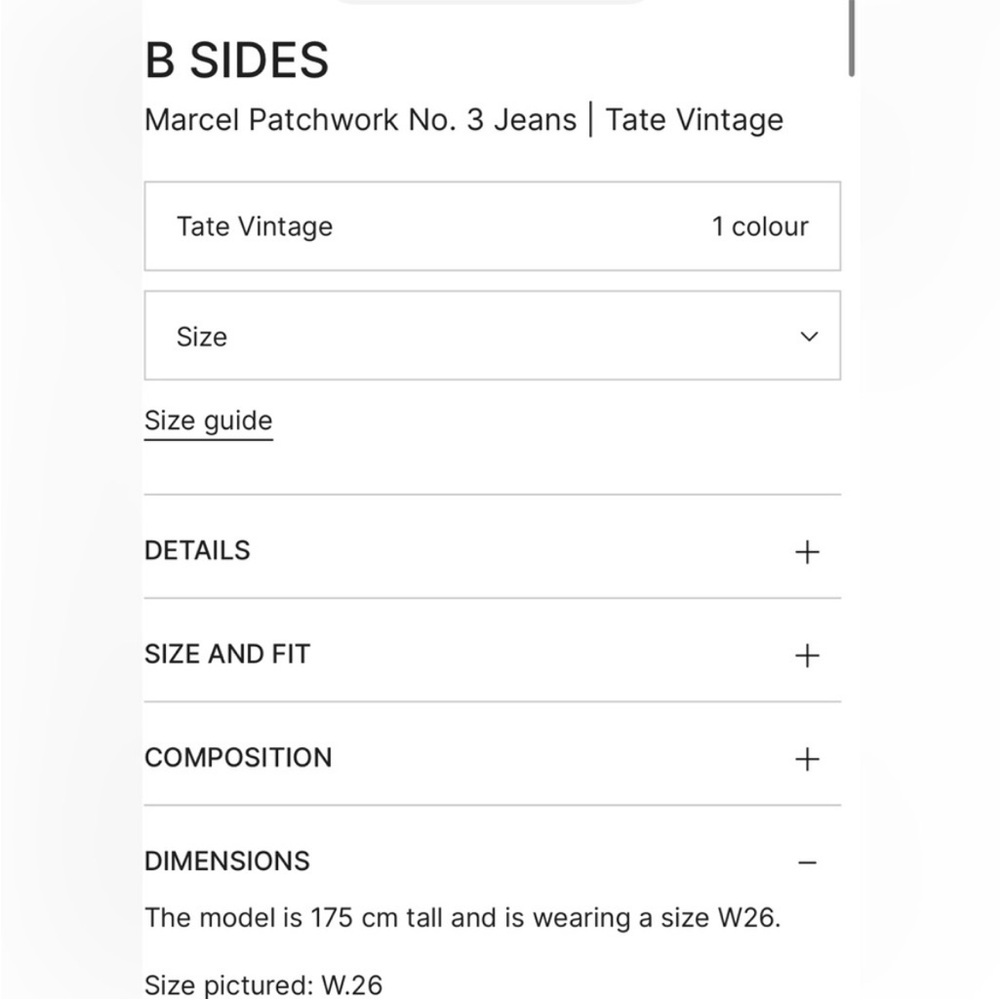Open the Size selection dropdown

click(492, 336)
